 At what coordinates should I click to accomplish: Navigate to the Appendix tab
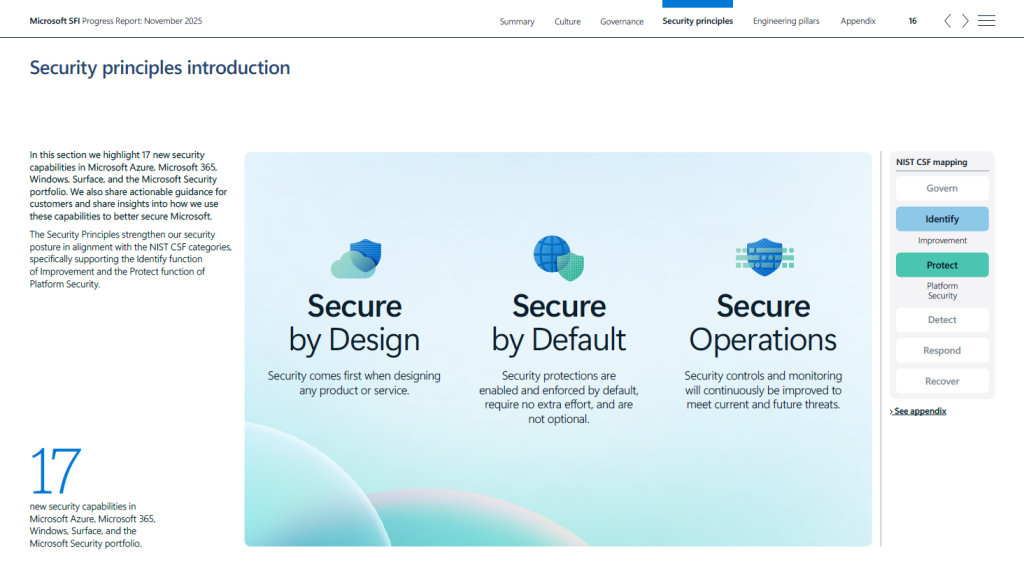(858, 21)
